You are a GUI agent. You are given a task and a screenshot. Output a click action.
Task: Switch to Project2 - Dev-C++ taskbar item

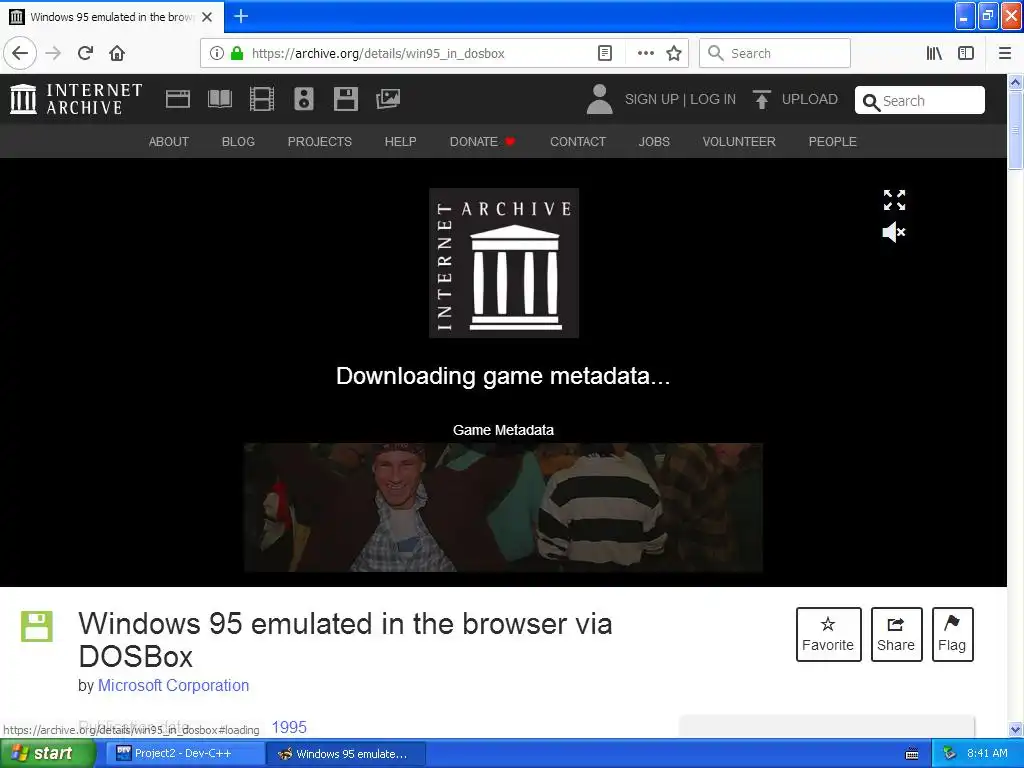coord(185,754)
